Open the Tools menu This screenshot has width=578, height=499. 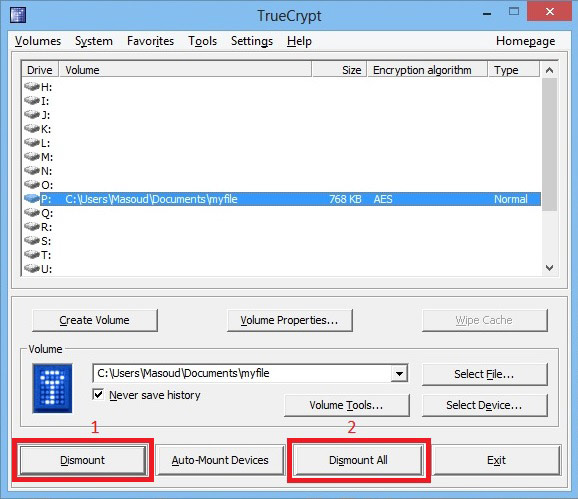202,41
